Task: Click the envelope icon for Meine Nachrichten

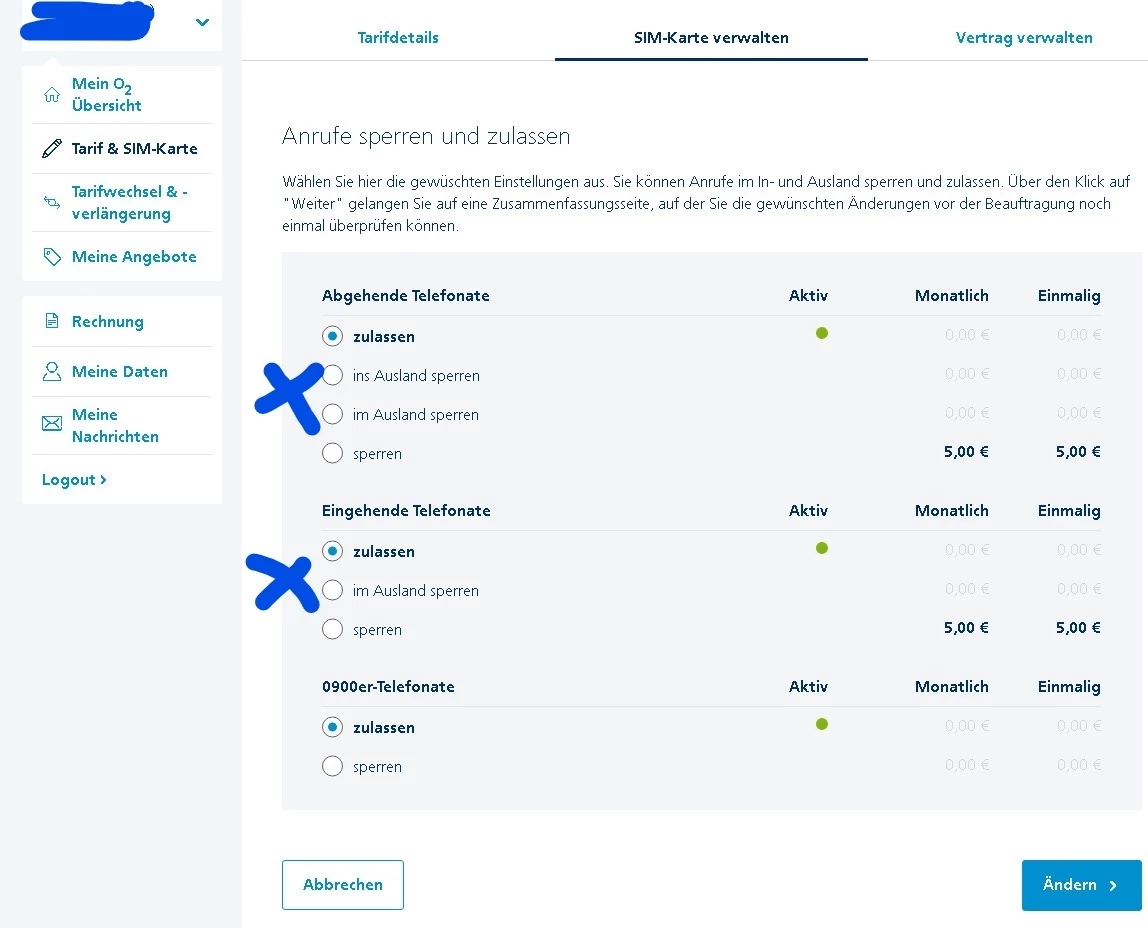Action: 52,425
